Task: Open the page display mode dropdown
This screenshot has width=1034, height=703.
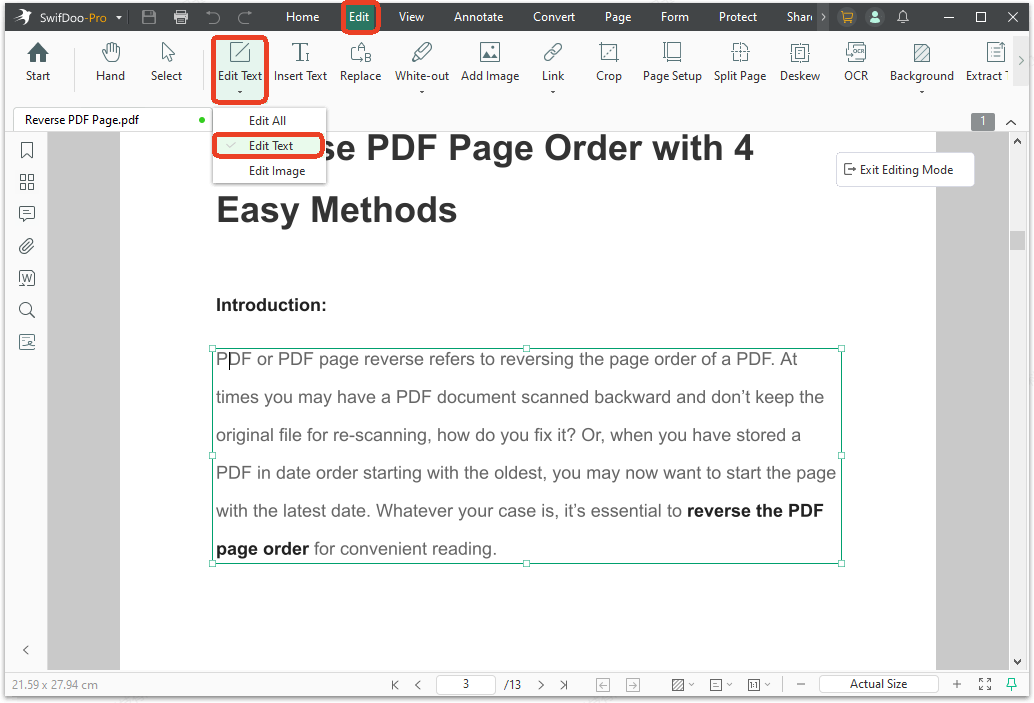Action: [721, 685]
